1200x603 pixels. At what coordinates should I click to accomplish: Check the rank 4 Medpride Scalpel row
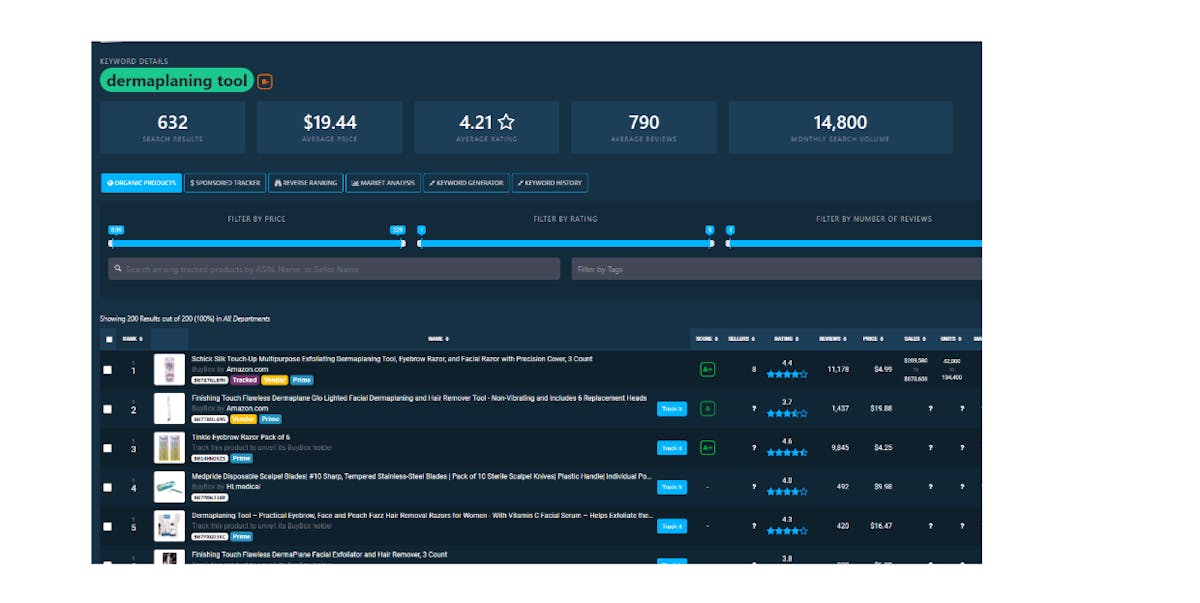pos(108,487)
